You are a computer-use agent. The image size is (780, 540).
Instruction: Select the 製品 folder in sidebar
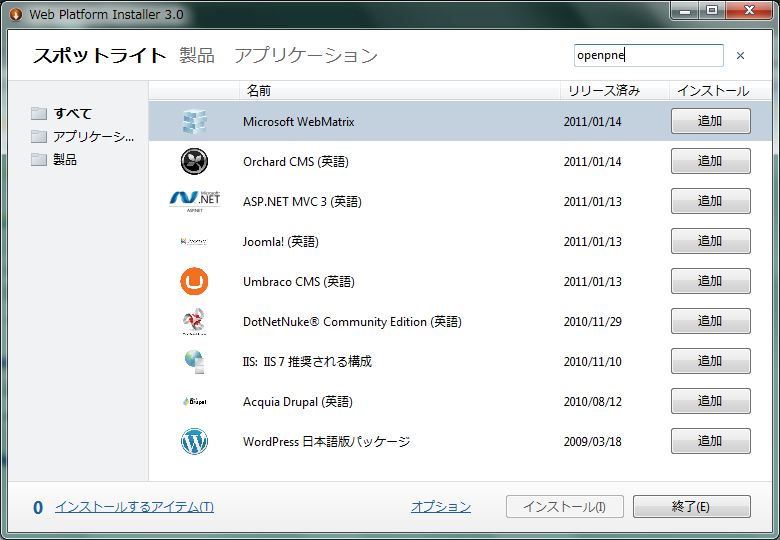coord(65,160)
